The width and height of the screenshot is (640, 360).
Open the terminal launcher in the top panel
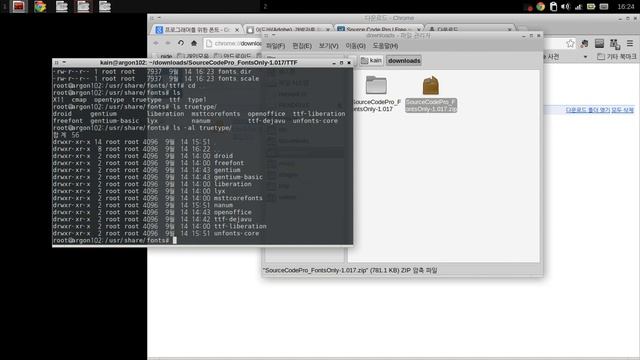(x=18, y=7)
